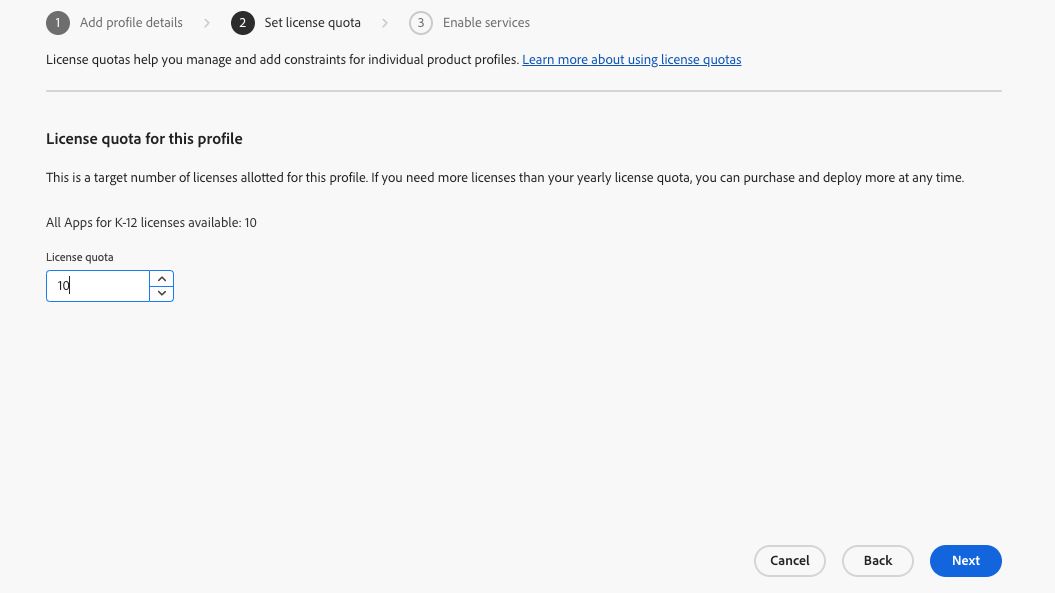
Task: Decrease license quota with down arrow
Action: [161, 293]
